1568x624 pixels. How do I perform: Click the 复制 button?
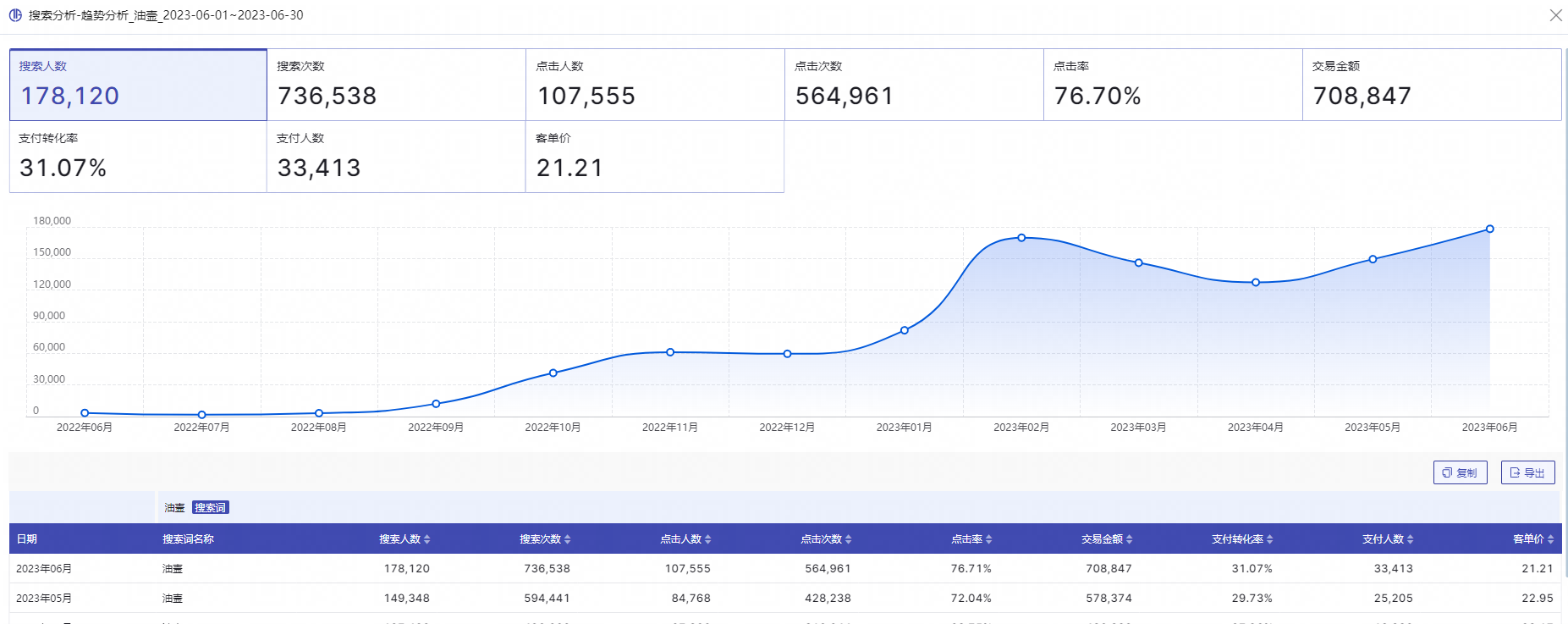tap(1460, 472)
